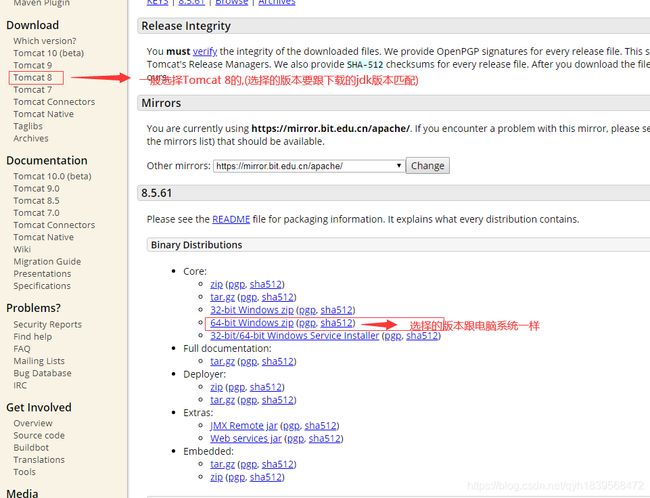Click the Change mirror button

(427, 166)
